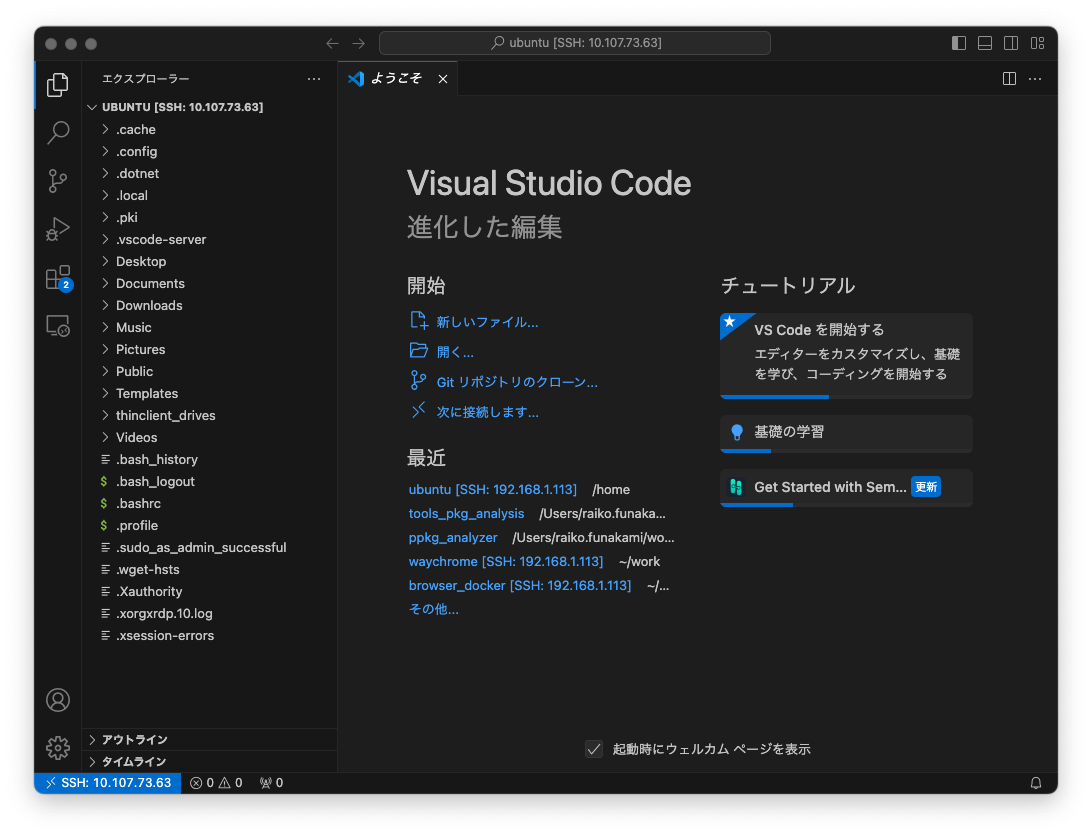Expand the .config folder

point(209,151)
